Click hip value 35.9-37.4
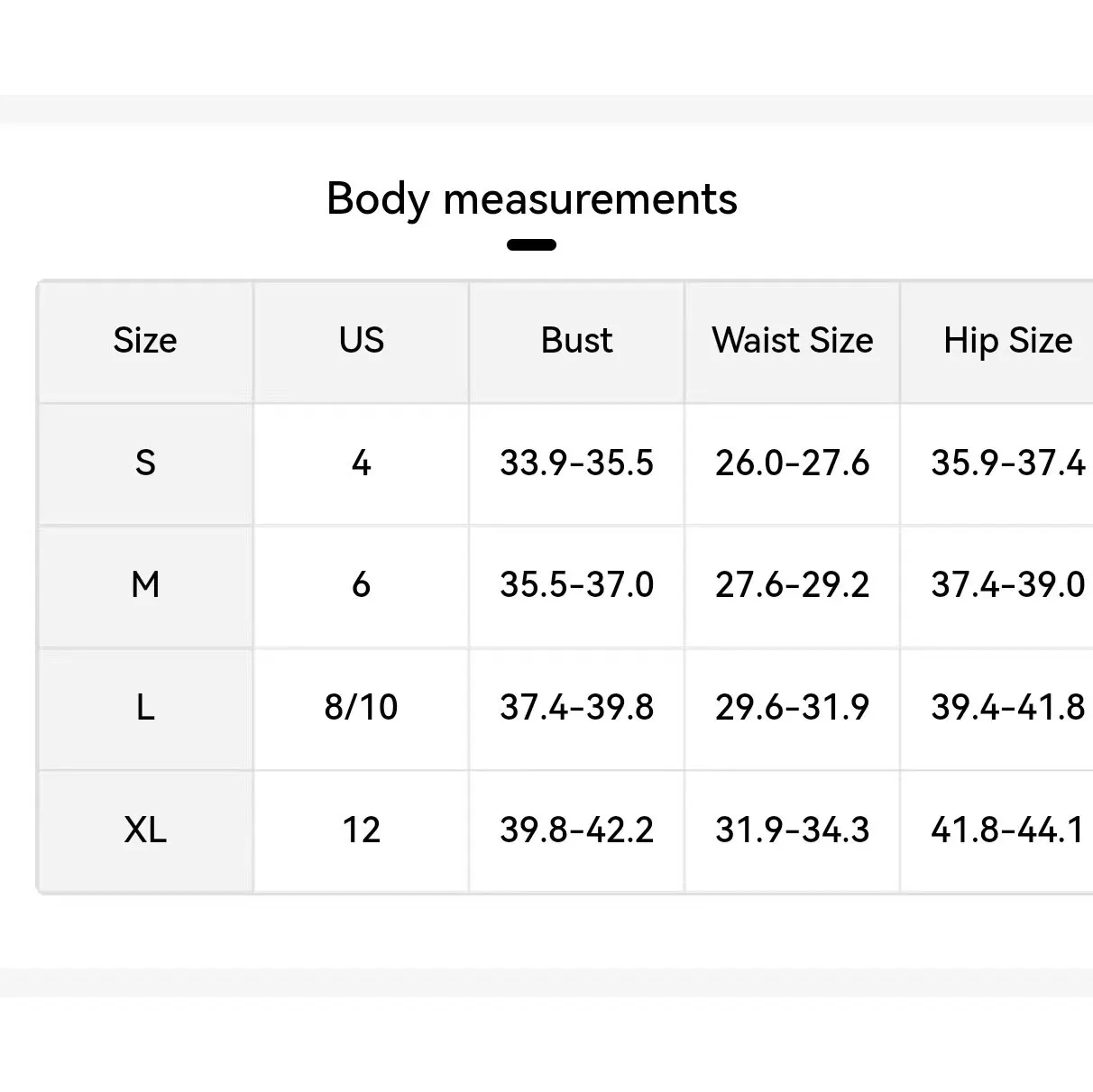This screenshot has width=1093, height=1092. 1008,463
